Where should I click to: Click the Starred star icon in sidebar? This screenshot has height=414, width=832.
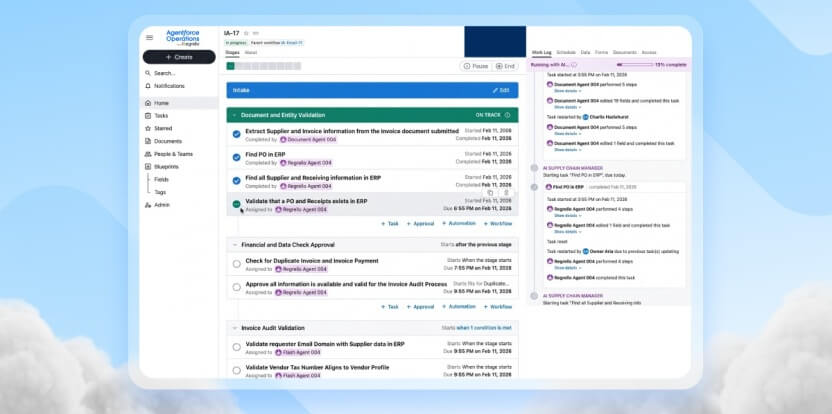pyautogui.click(x=148, y=128)
